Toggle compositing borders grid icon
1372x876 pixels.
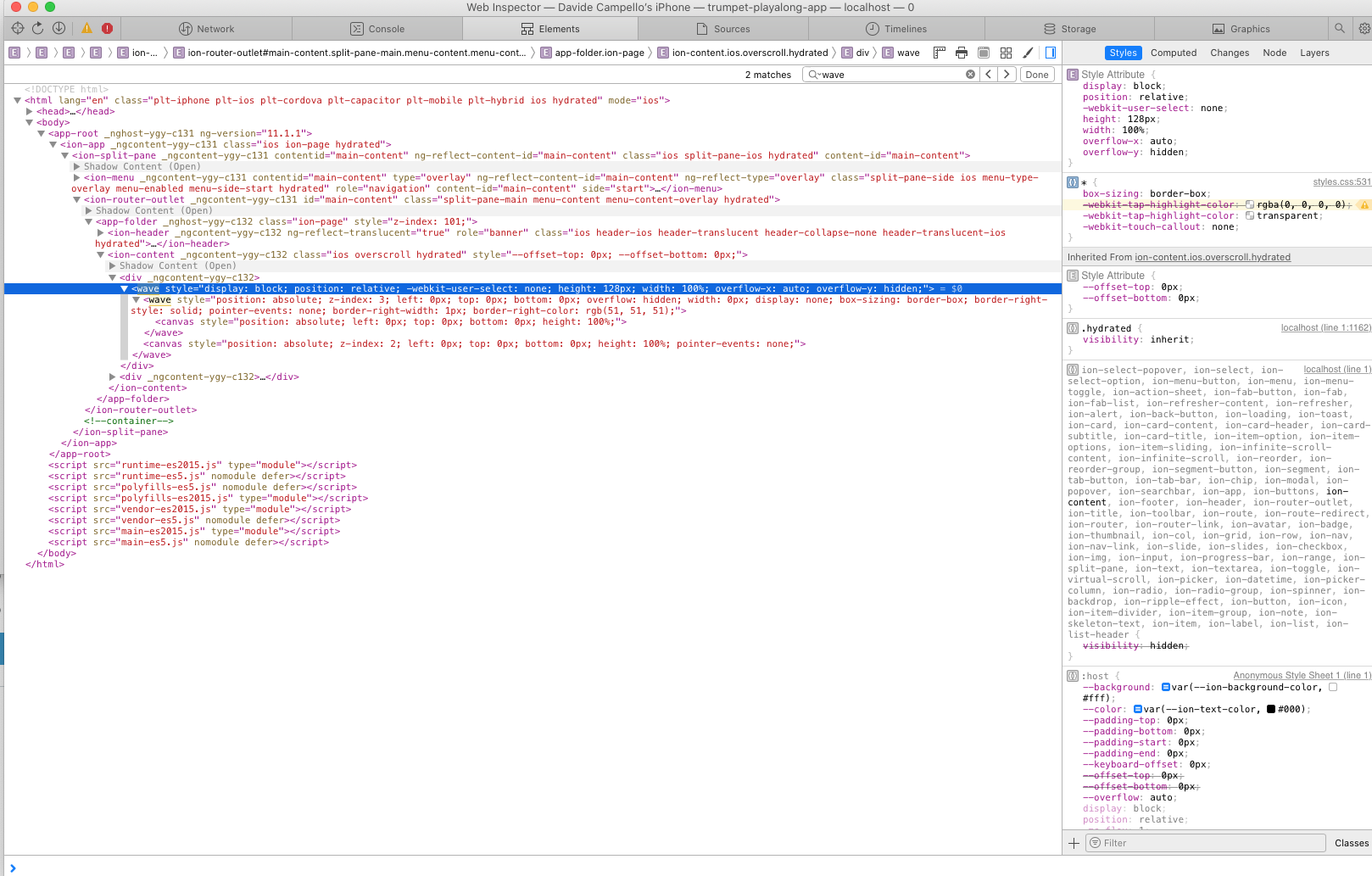click(1006, 52)
